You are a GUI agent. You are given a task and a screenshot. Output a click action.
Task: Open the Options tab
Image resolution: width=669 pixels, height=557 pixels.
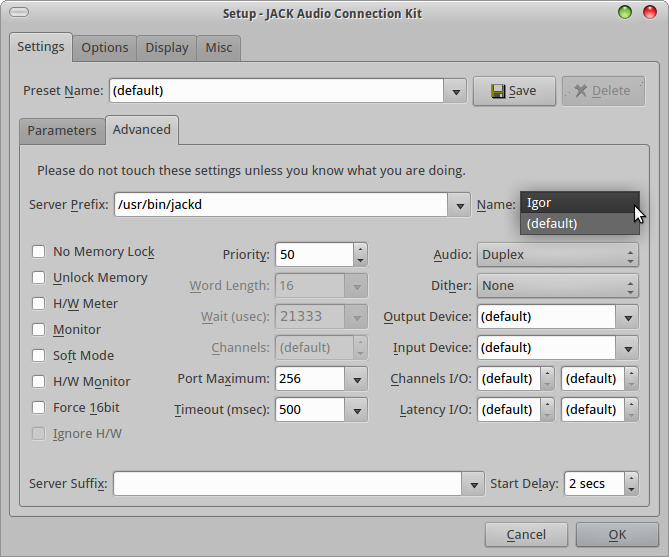[x=105, y=48]
